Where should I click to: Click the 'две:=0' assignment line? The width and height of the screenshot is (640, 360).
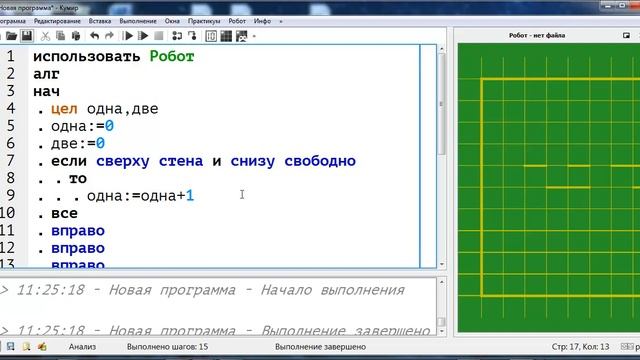(x=78, y=143)
